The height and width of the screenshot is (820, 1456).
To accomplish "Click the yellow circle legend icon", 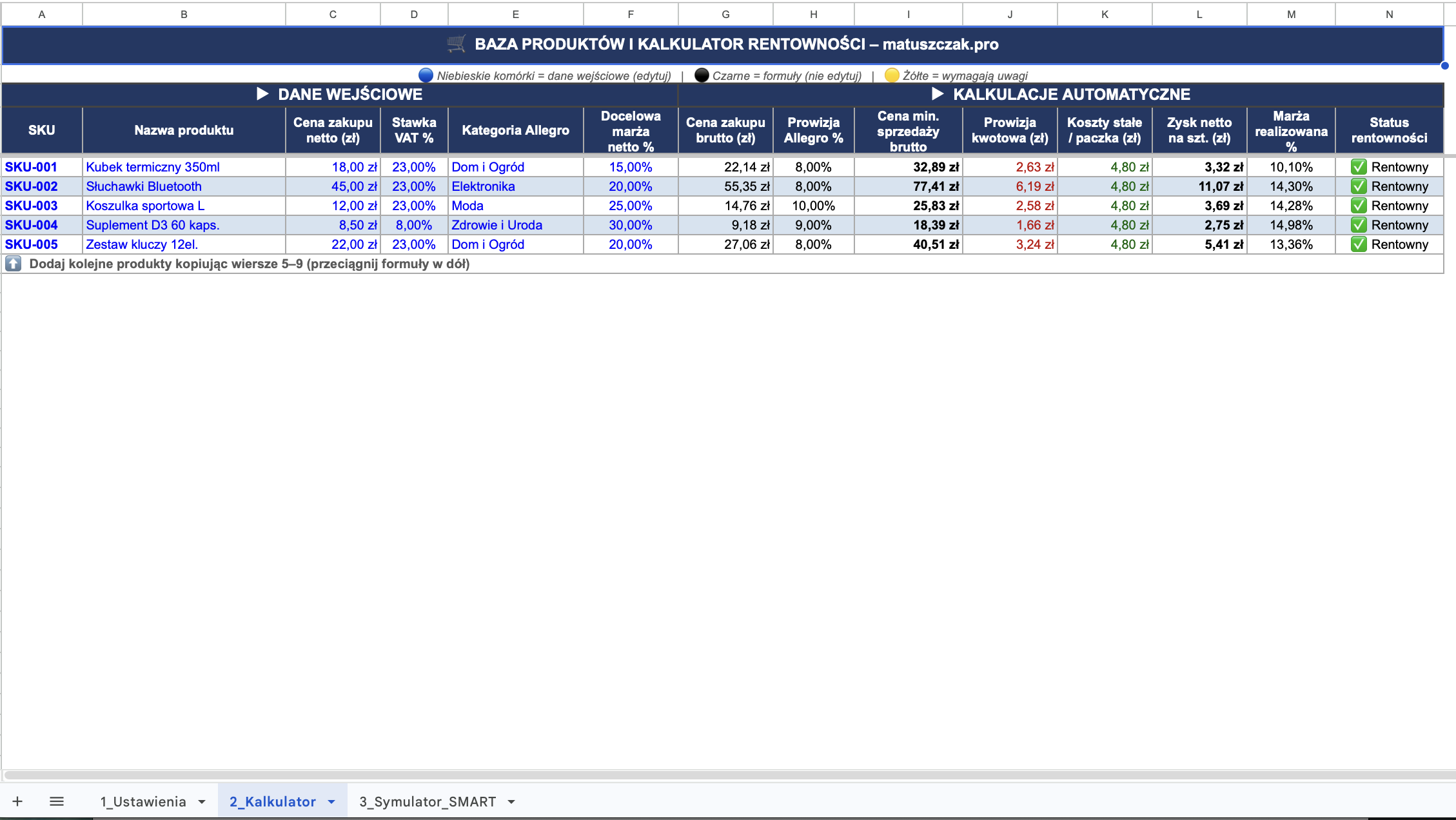I will pos(892,75).
